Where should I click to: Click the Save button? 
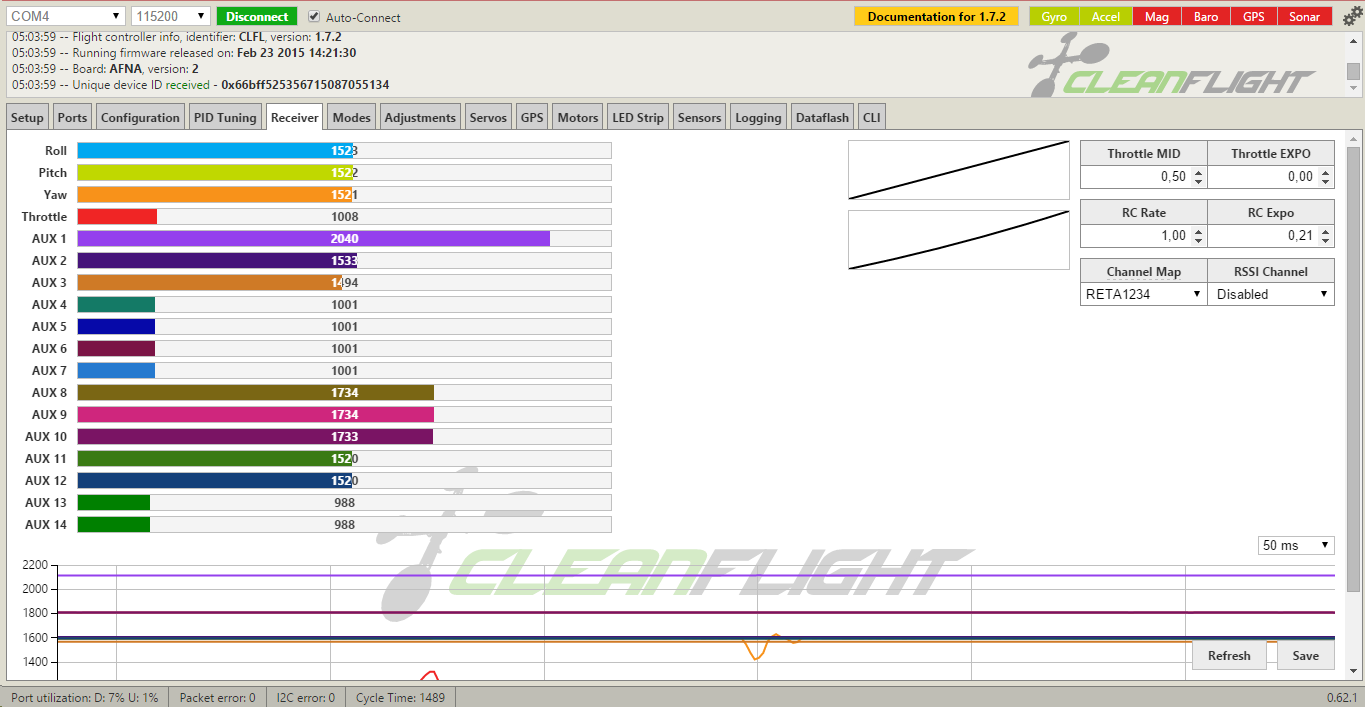click(x=1306, y=656)
